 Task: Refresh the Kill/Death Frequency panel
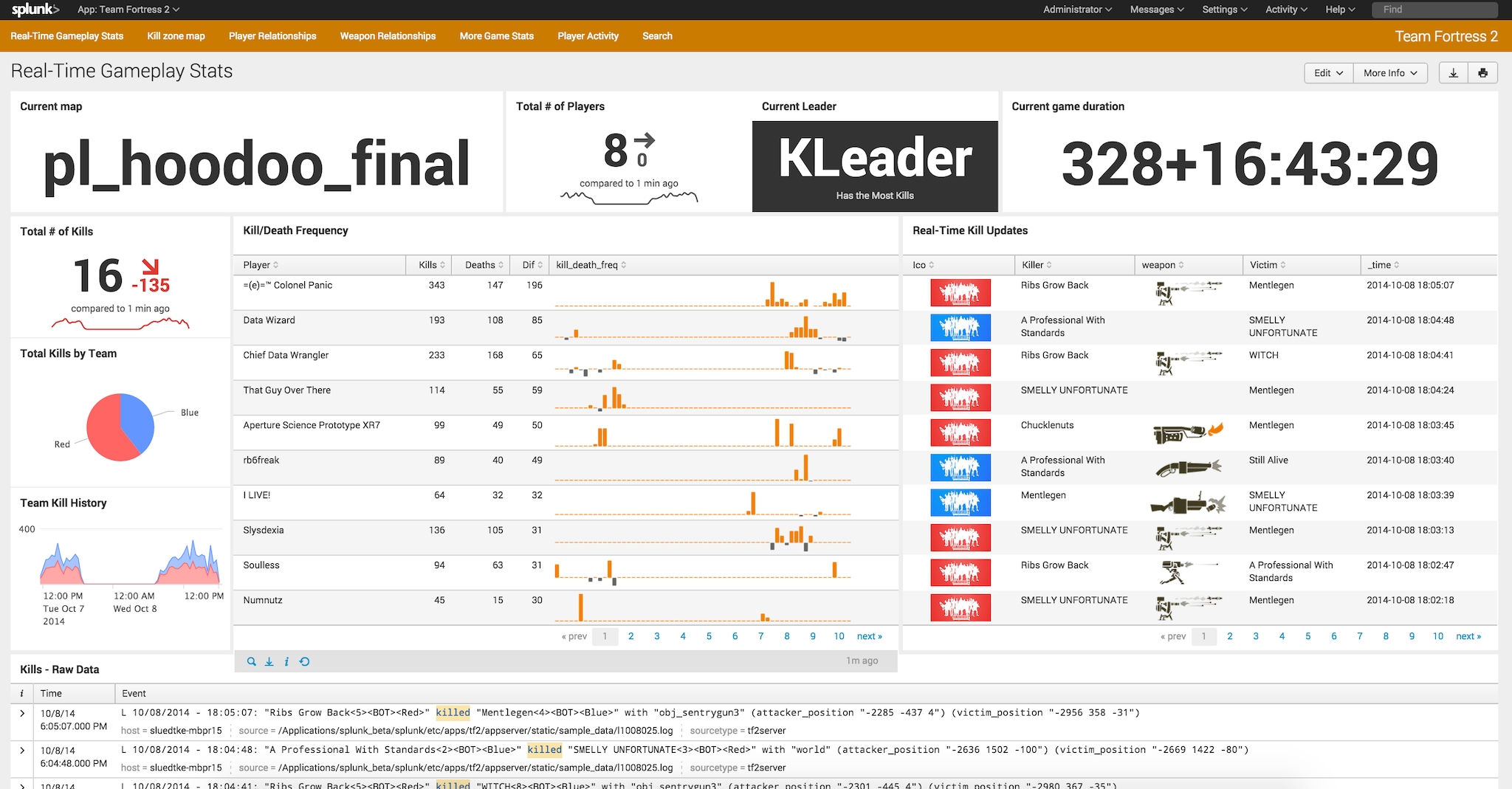[304, 661]
